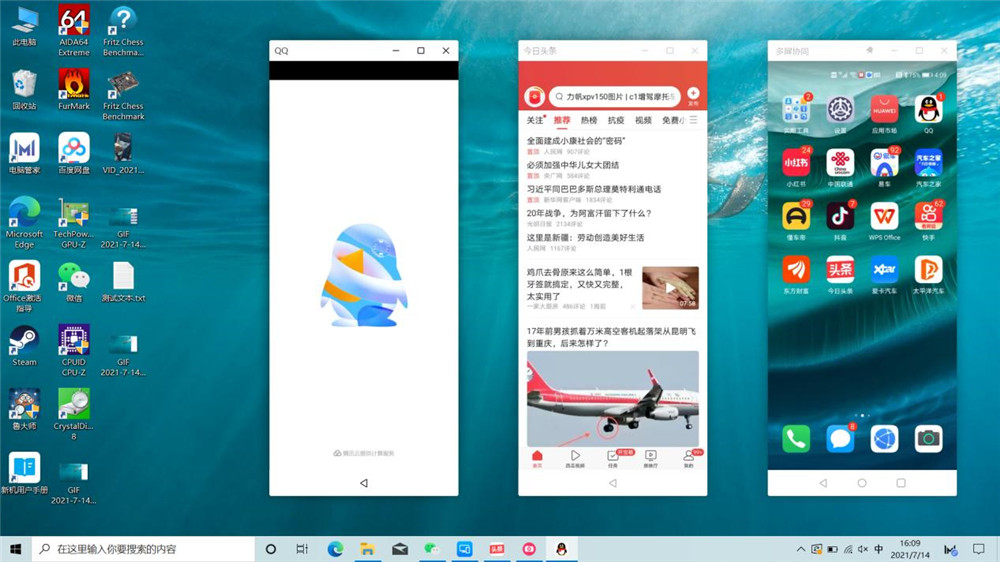Viewport: 1000px width, 562px height.
Task: Click the 发布 plus button in 今日头条
Action: click(693, 96)
